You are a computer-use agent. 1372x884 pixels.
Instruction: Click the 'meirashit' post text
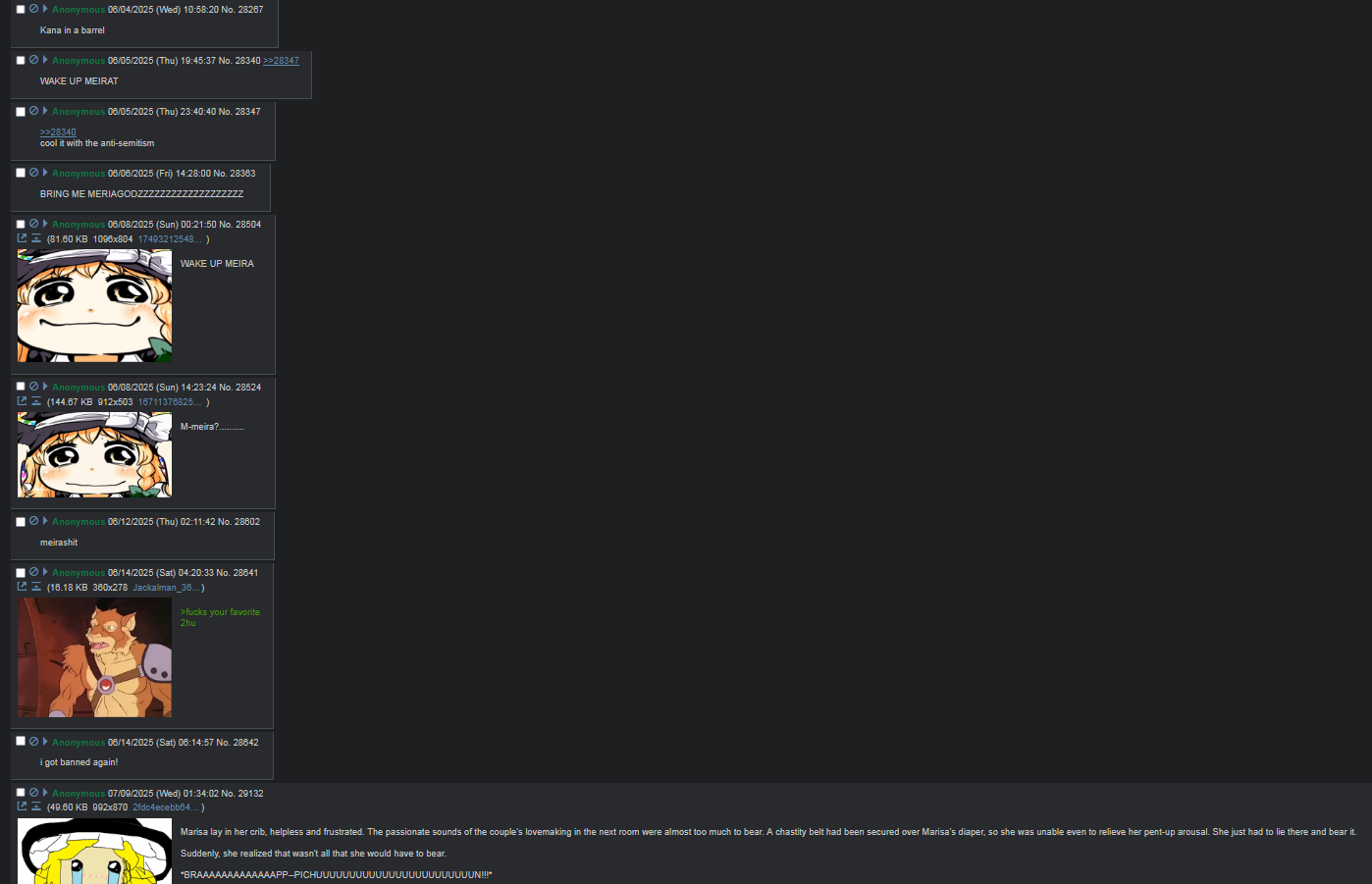click(59, 543)
